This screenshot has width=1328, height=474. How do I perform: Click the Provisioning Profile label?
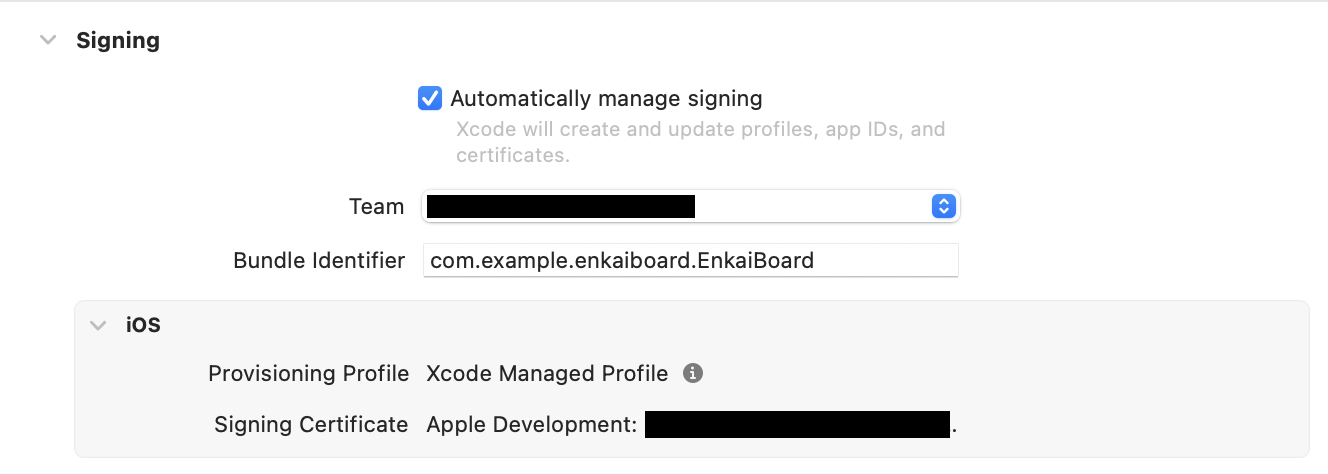click(308, 374)
